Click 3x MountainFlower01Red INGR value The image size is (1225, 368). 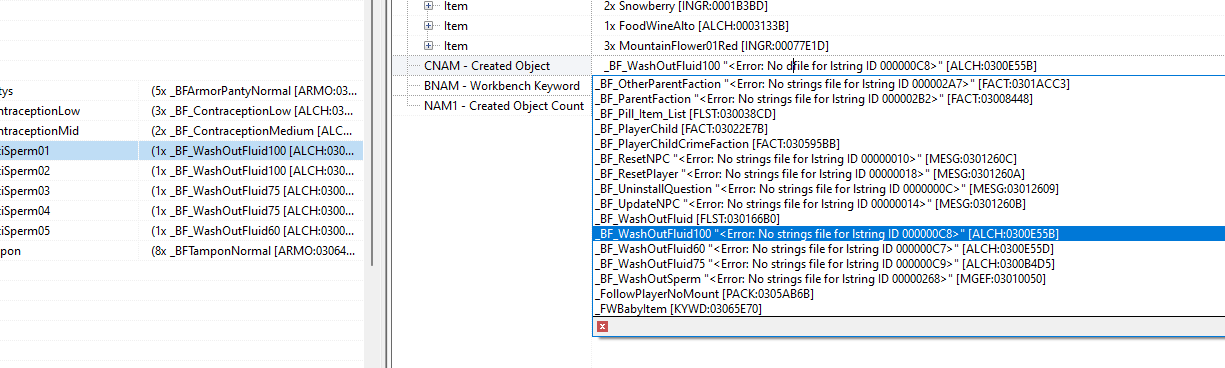tap(716, 46)
